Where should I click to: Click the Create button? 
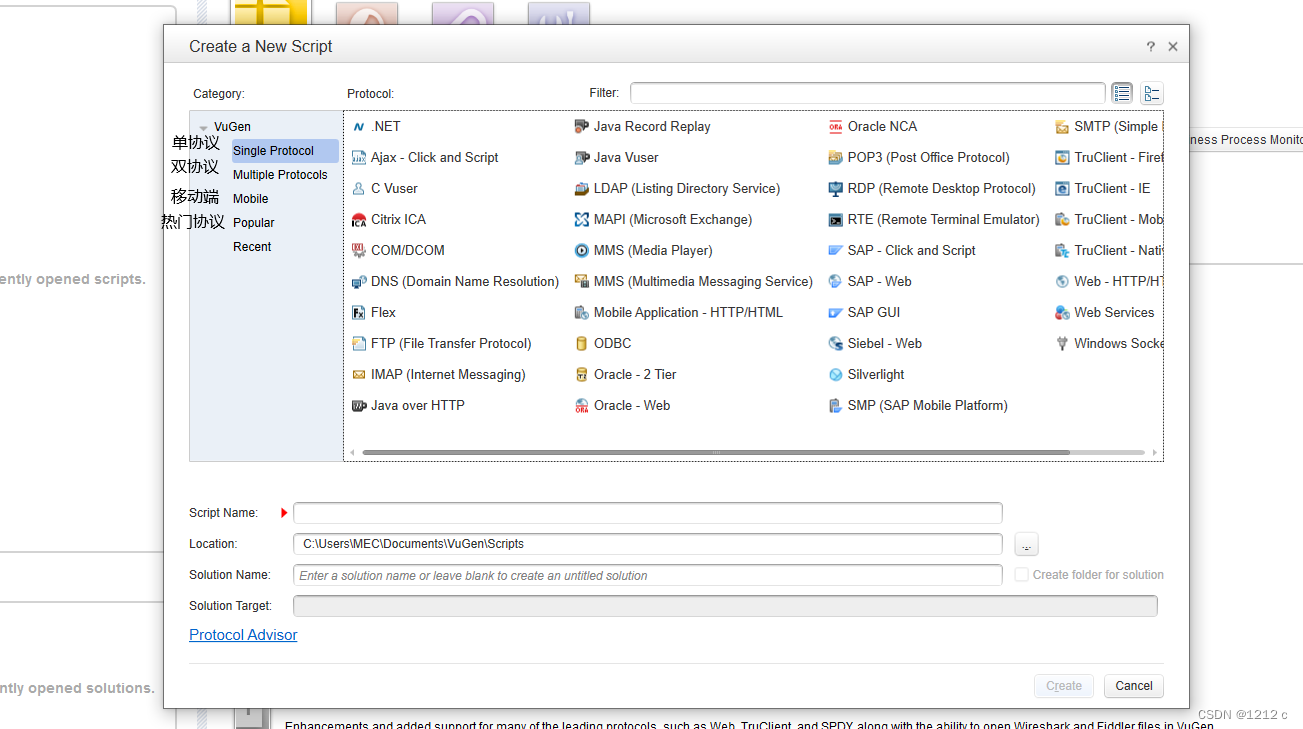(1064, 686)
